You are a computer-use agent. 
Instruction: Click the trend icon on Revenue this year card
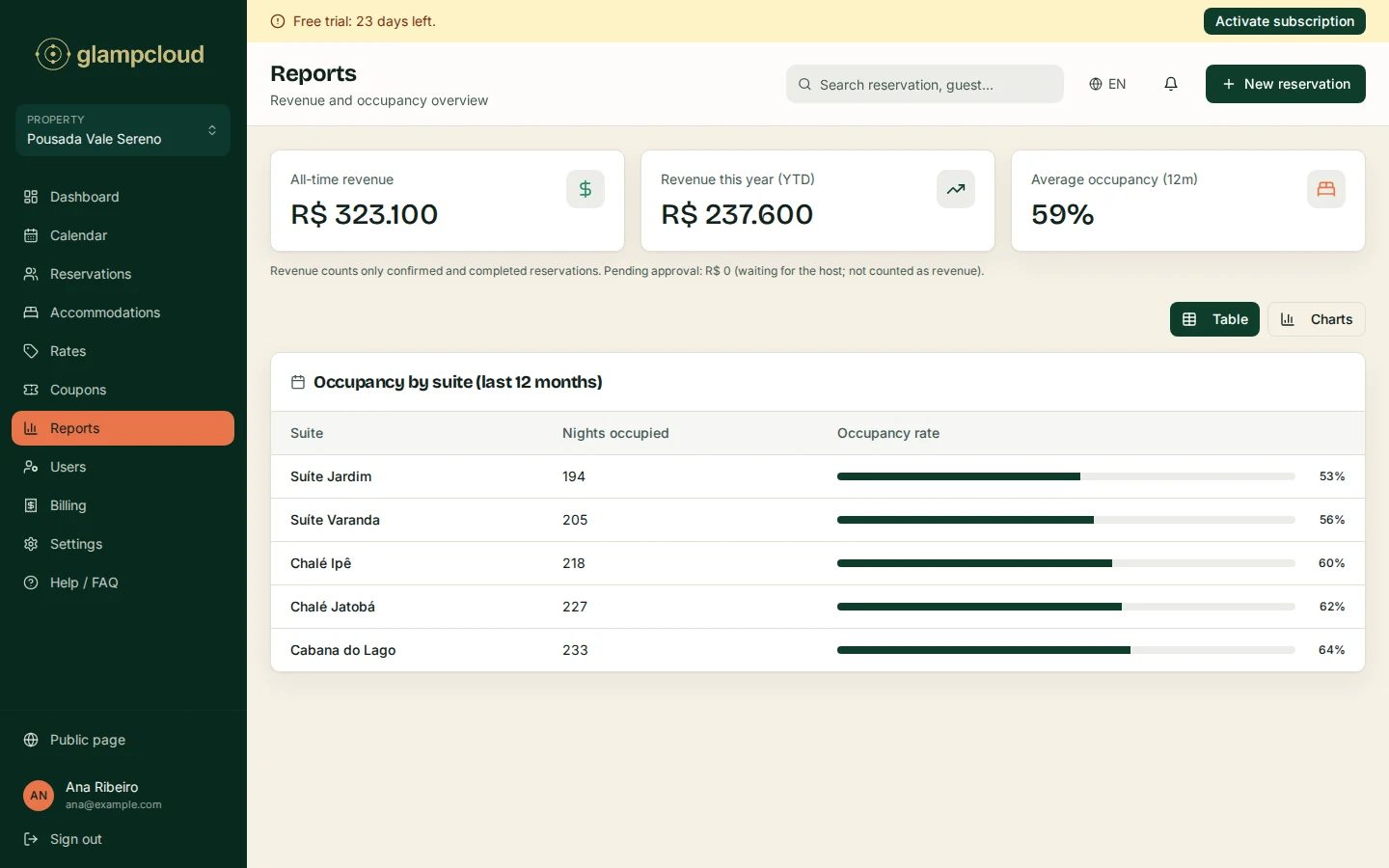point(956,189)
